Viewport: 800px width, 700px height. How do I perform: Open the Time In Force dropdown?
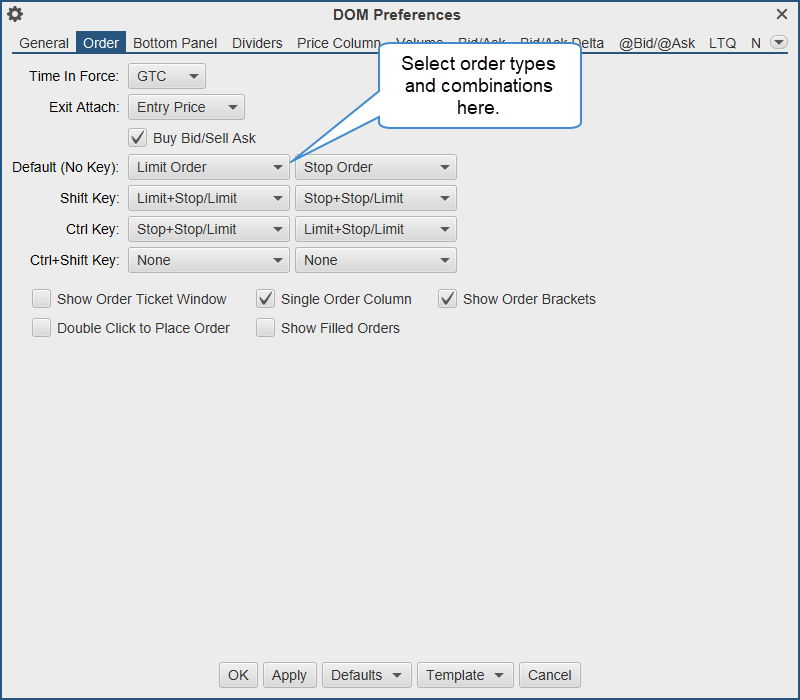pos(166,76)
